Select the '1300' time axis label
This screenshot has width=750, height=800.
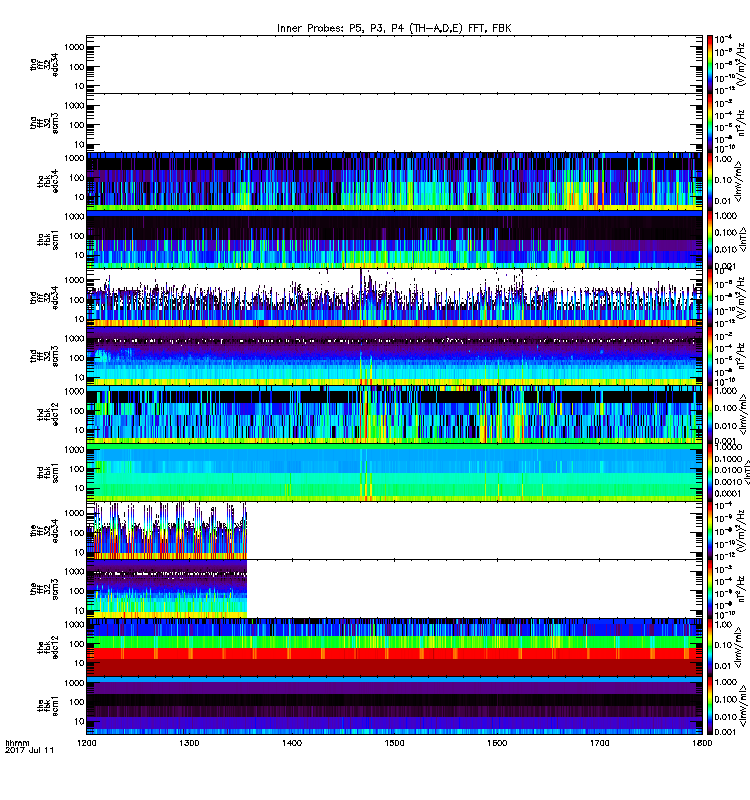tap(189, 743)
